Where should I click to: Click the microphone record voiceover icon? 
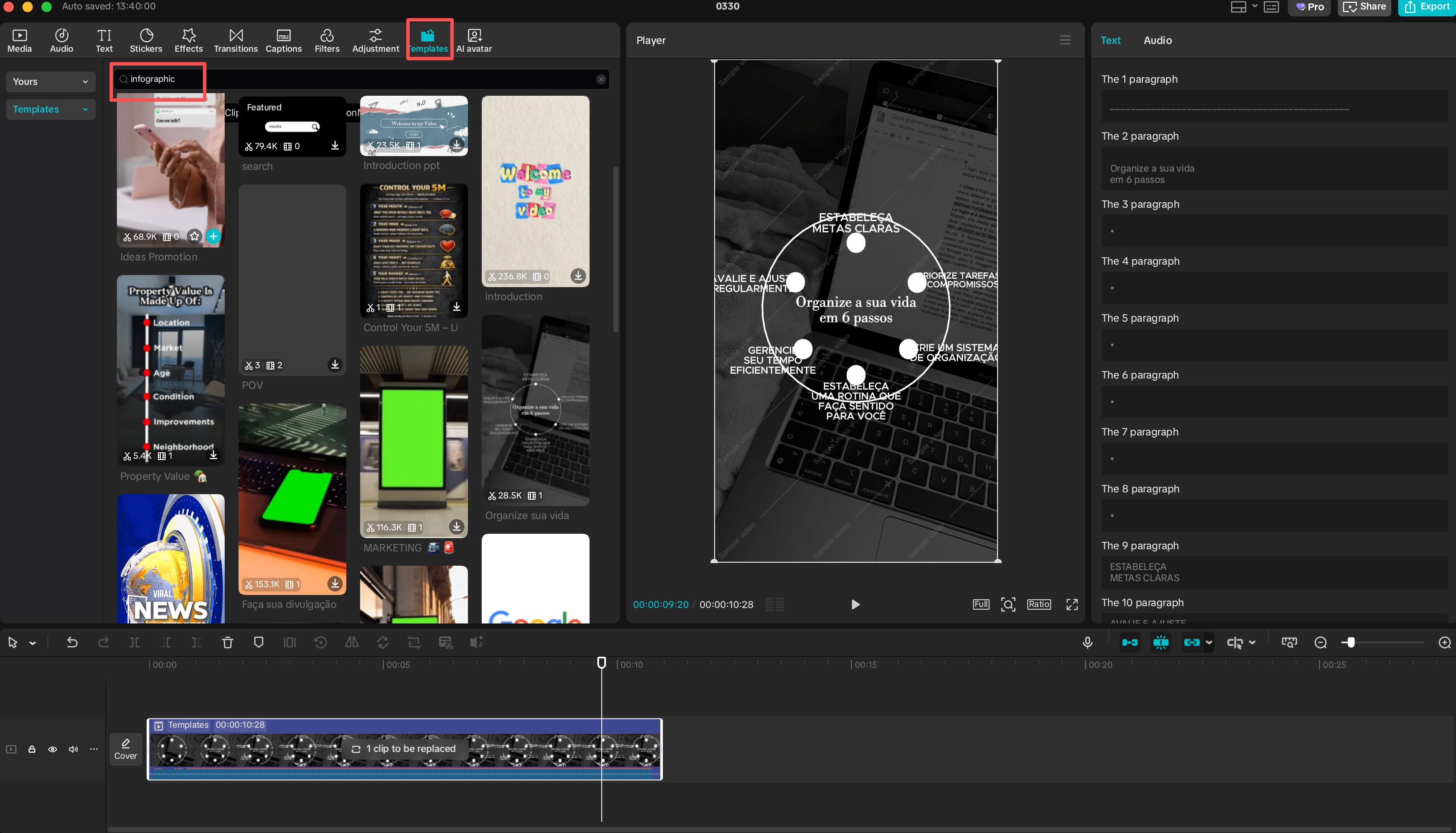(x=1088, y=642)
